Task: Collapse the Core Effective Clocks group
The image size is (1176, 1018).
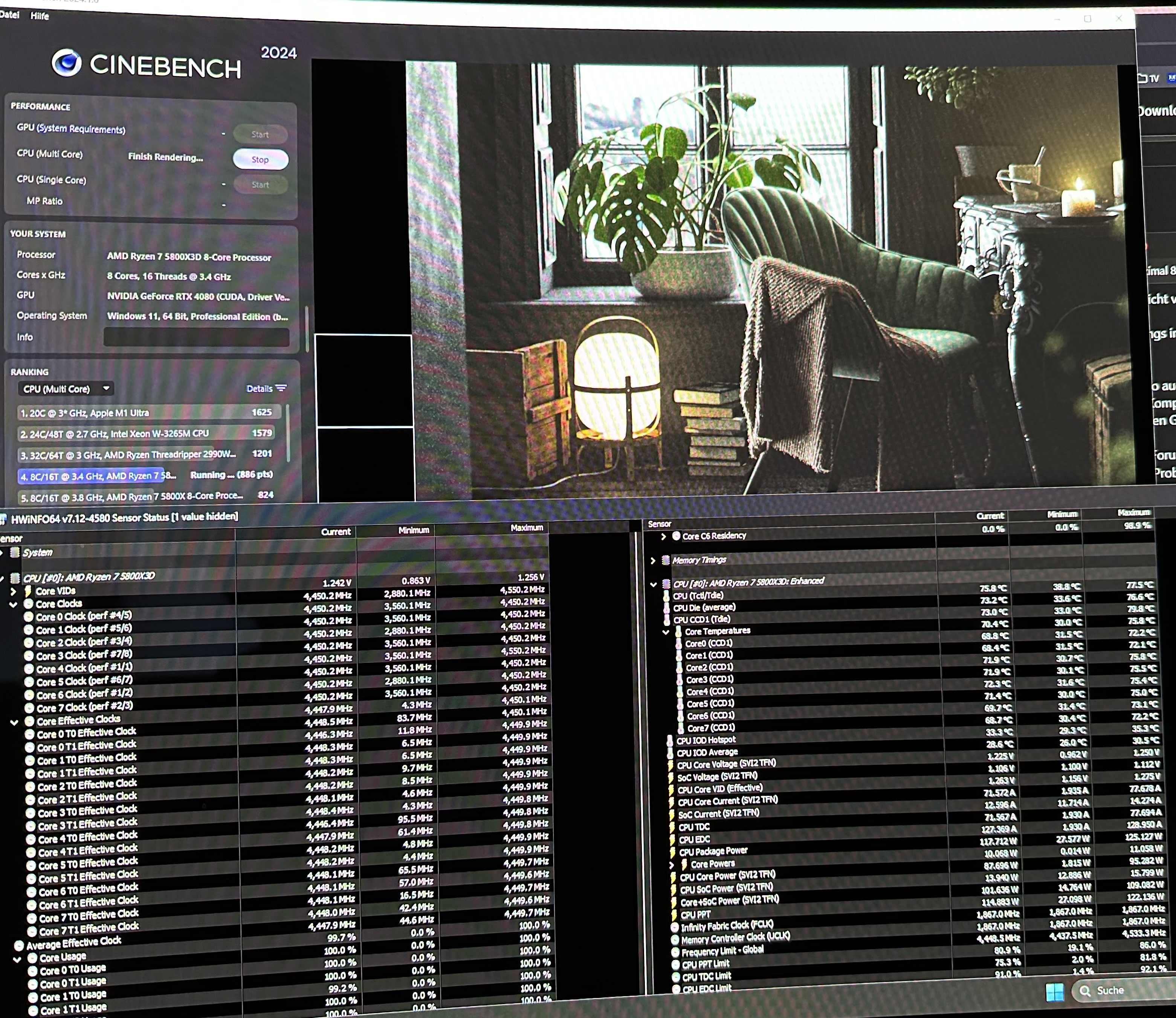Action: [x=14, y=723]
